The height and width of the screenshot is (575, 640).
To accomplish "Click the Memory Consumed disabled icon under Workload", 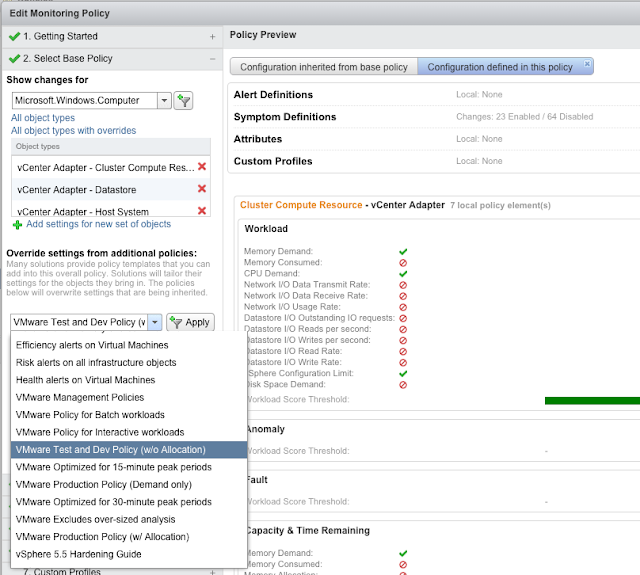I will point(402,262).
